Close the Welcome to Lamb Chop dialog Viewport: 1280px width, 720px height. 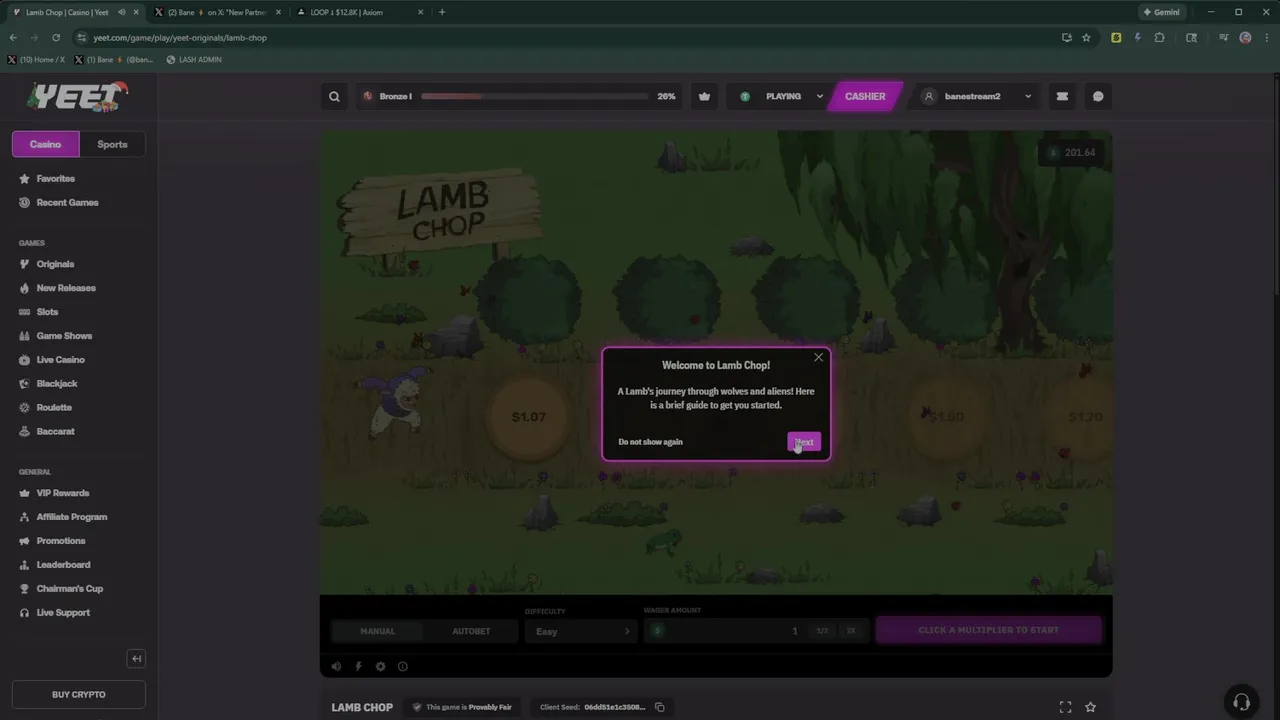(818, 357)
